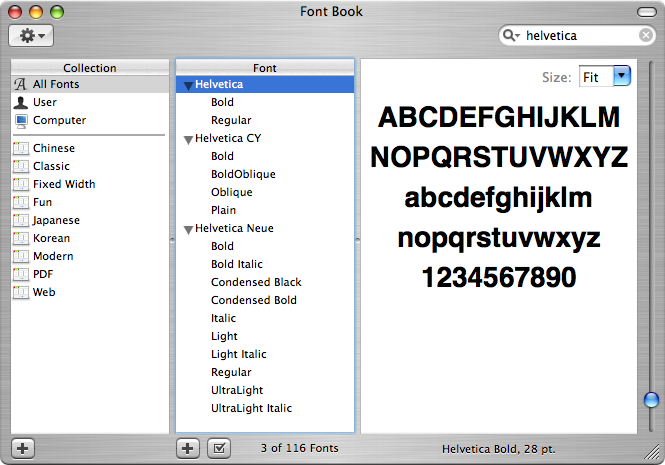This screenshot has width=665, height=465.
Task: Click the Collection column header
Action: [89, 67]
